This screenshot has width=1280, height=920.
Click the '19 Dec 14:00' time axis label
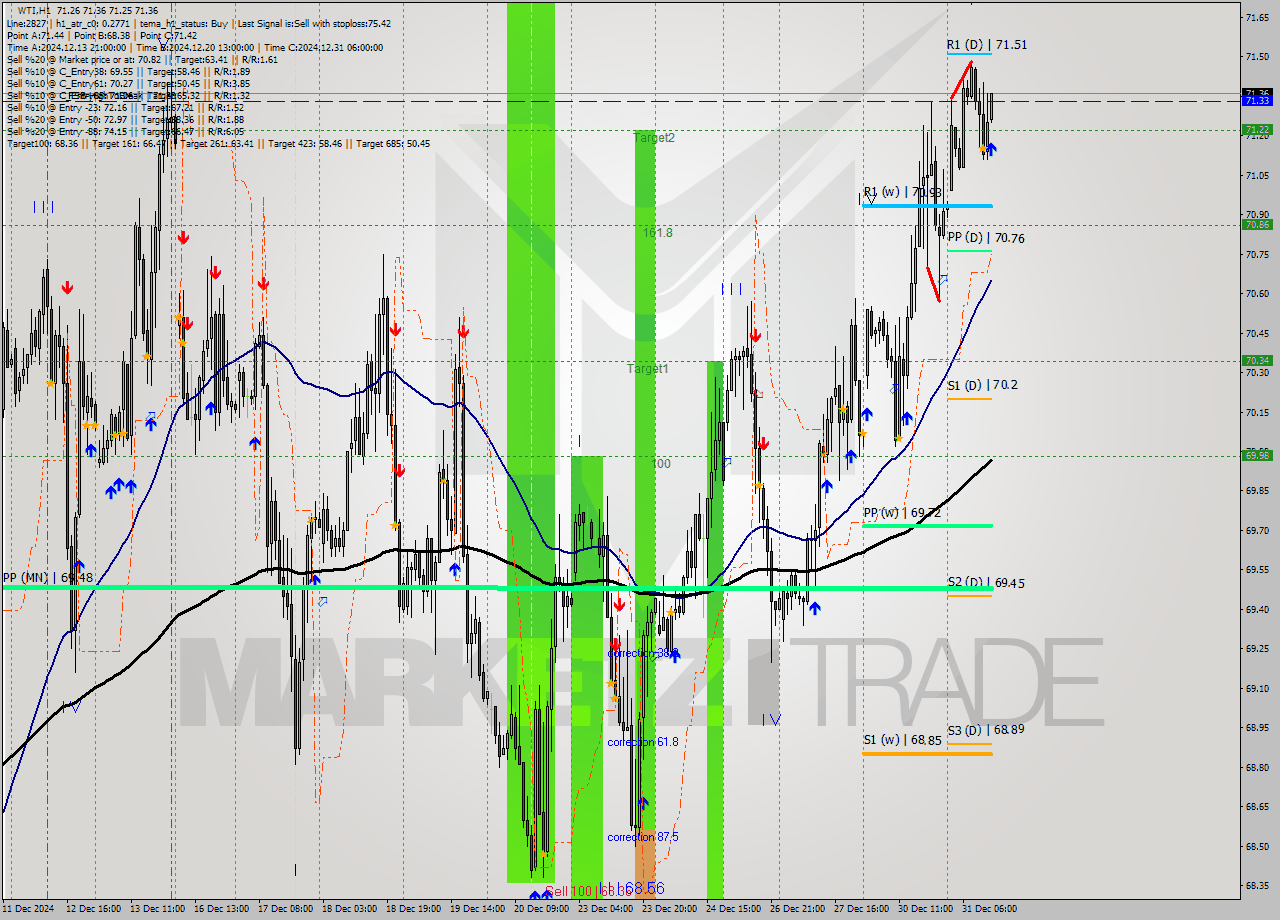(478, 909)
